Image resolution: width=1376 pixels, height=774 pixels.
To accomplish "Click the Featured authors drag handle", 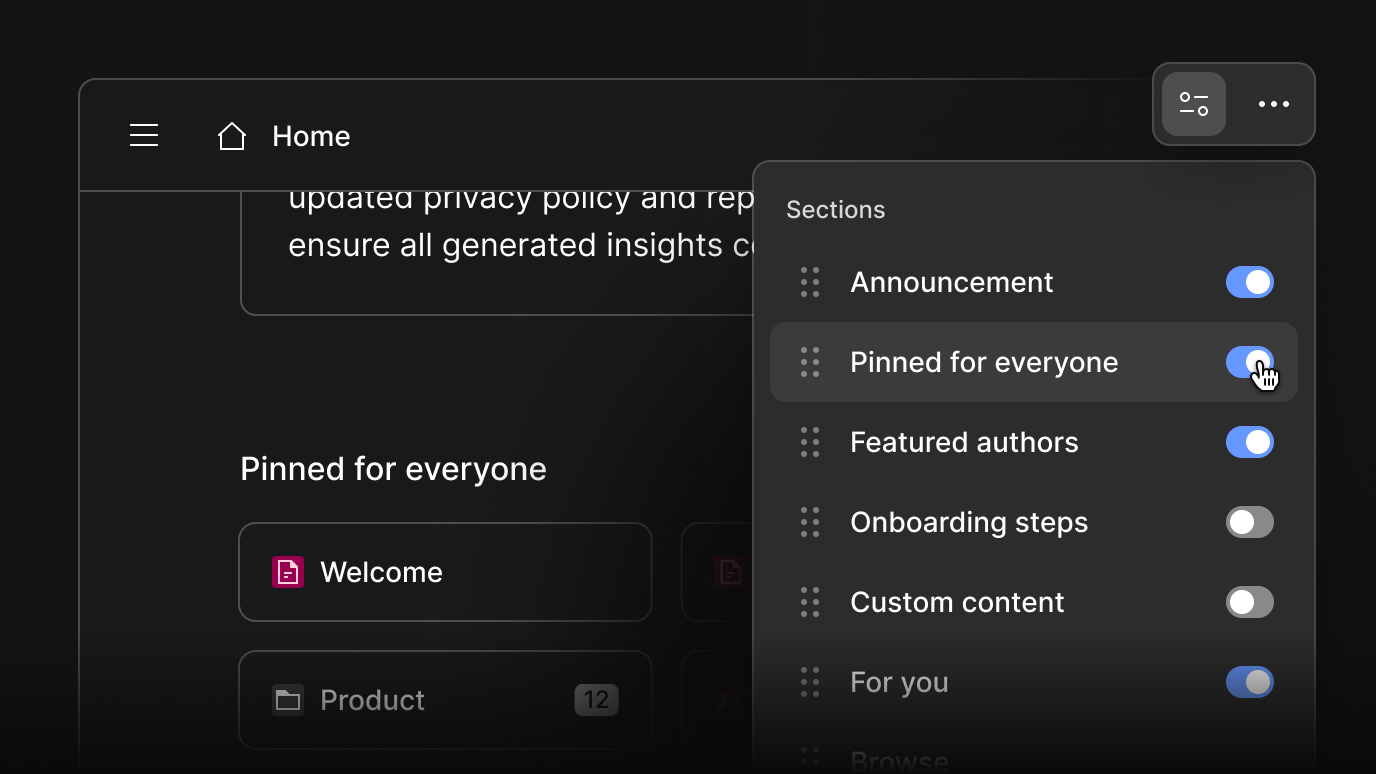I will (x=810, y=442).
